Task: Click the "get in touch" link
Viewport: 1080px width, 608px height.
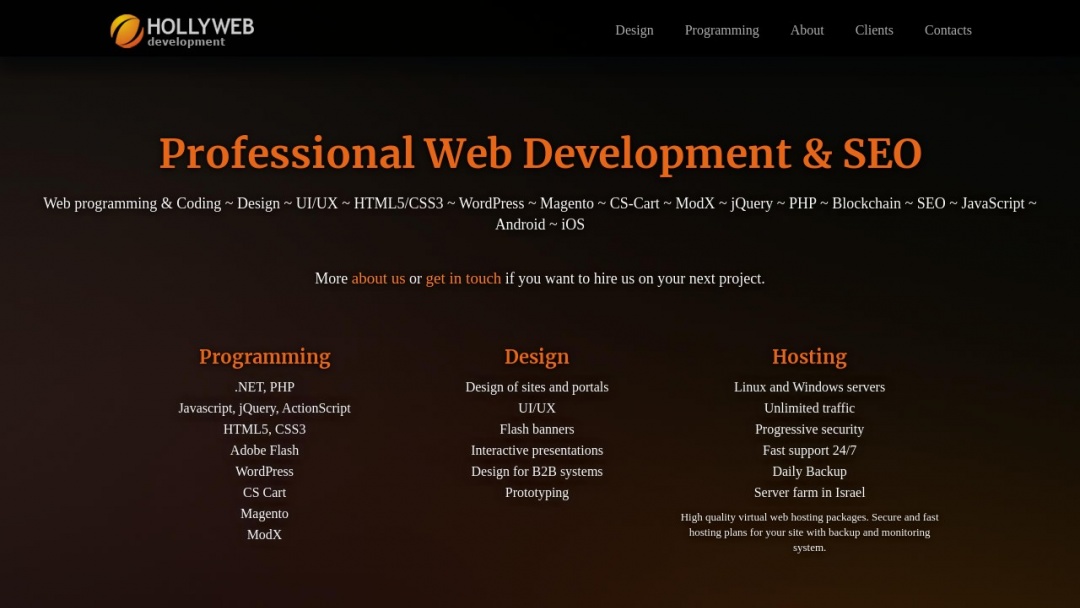Action: tap(463, 278)
